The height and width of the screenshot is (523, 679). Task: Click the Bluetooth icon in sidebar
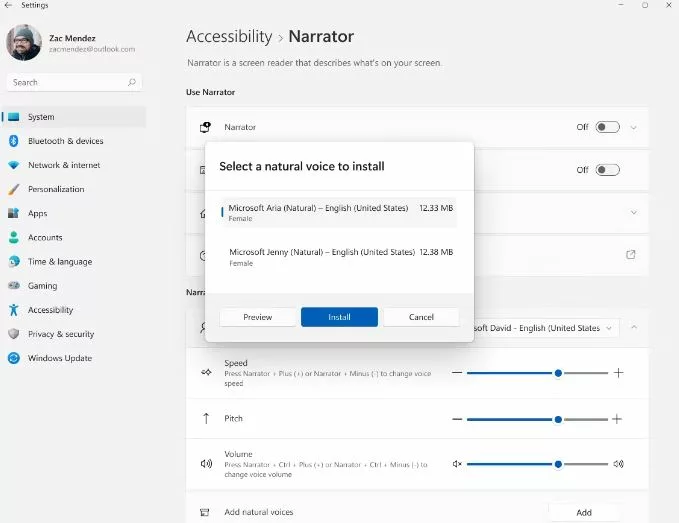pyautogui.click(x=14, y=141)
